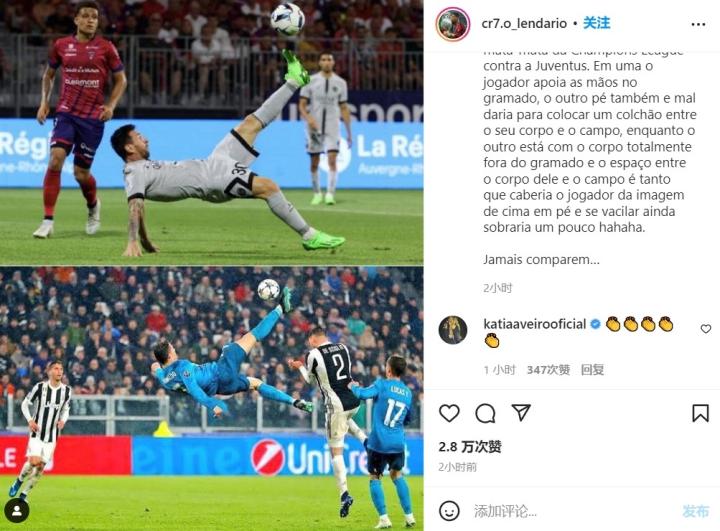Reply to the comment using 回复
The image size is (720, 531).
point(592,370)
